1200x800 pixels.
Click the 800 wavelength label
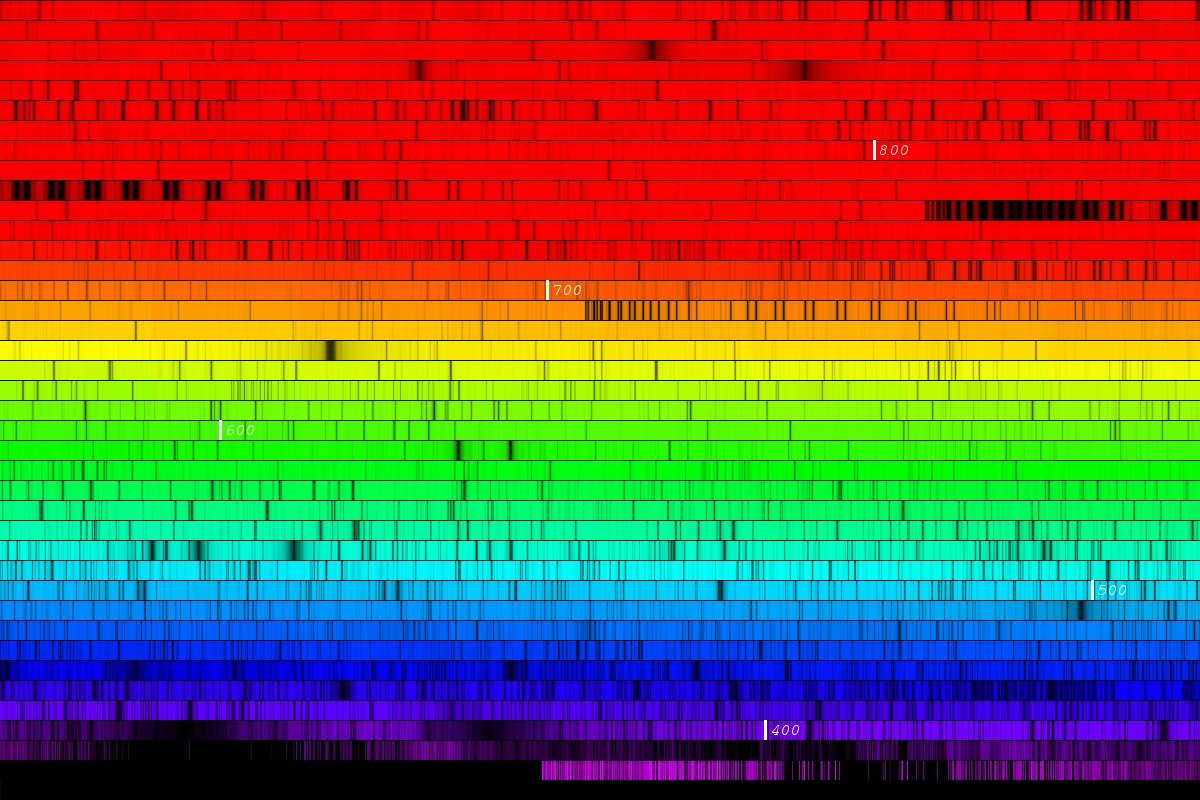click(x=893, y=150)
